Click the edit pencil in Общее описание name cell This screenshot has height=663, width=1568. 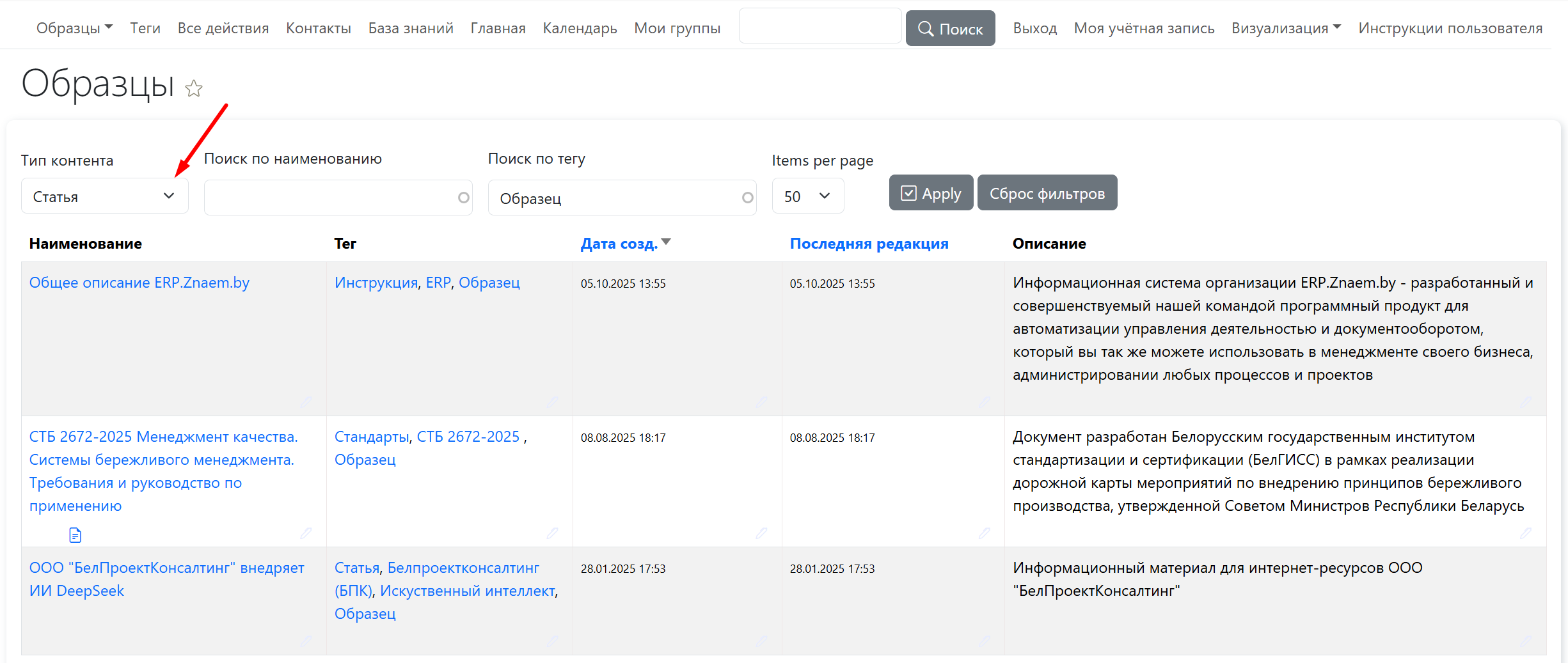click(306, 402)
